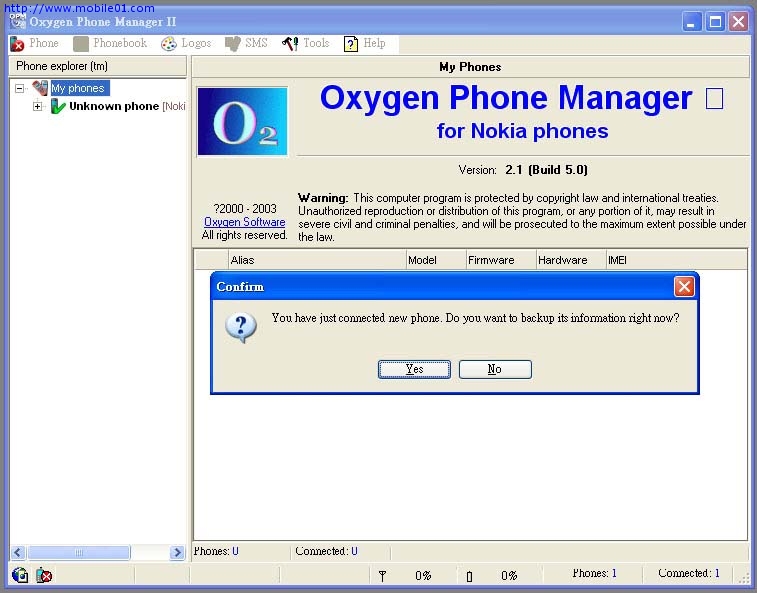
Task: Click left arrow of explorer scrollbar
Action: pos(18,552)
